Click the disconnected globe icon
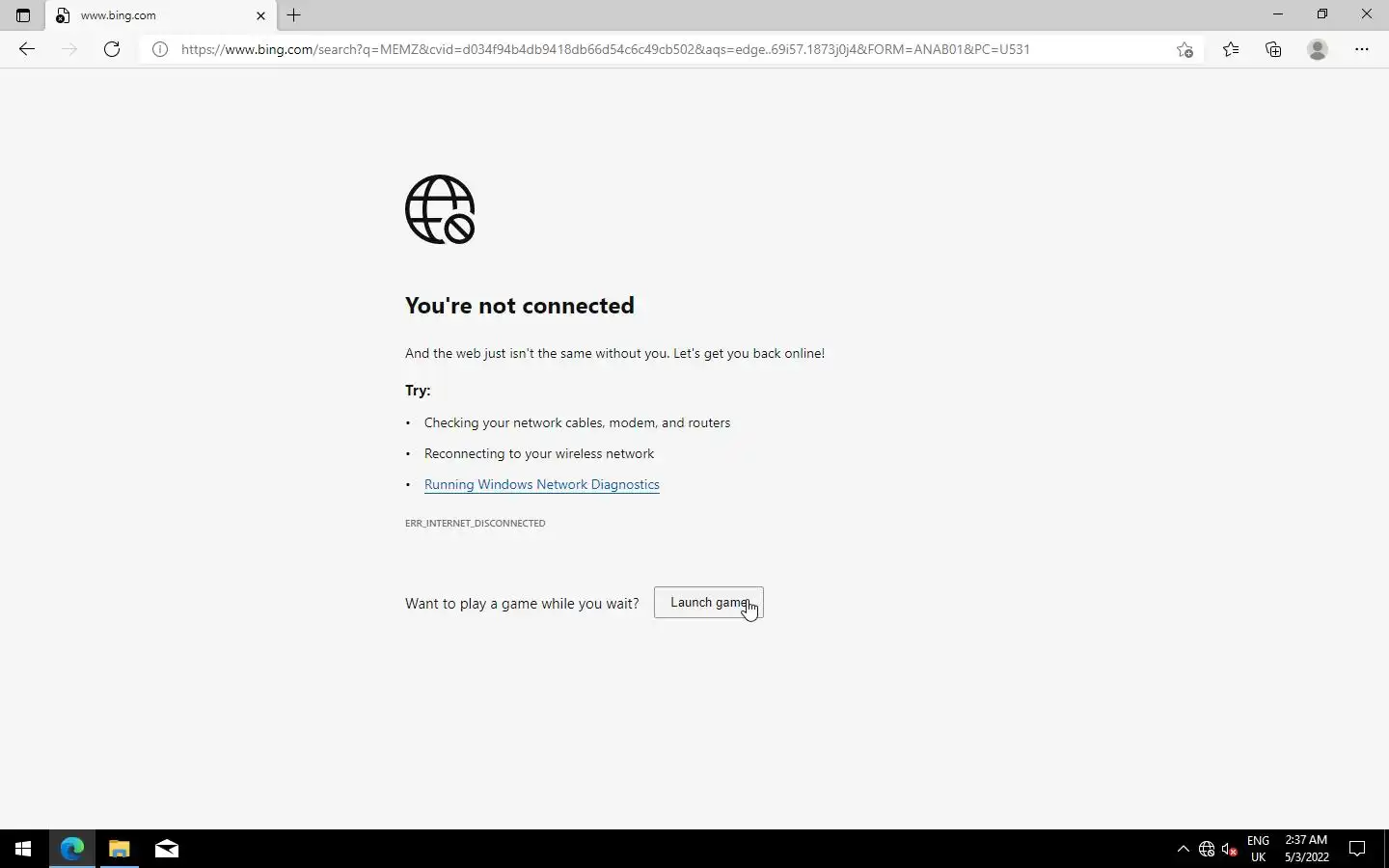This screenshot has width=1389, height=868. tap(440, 209)
